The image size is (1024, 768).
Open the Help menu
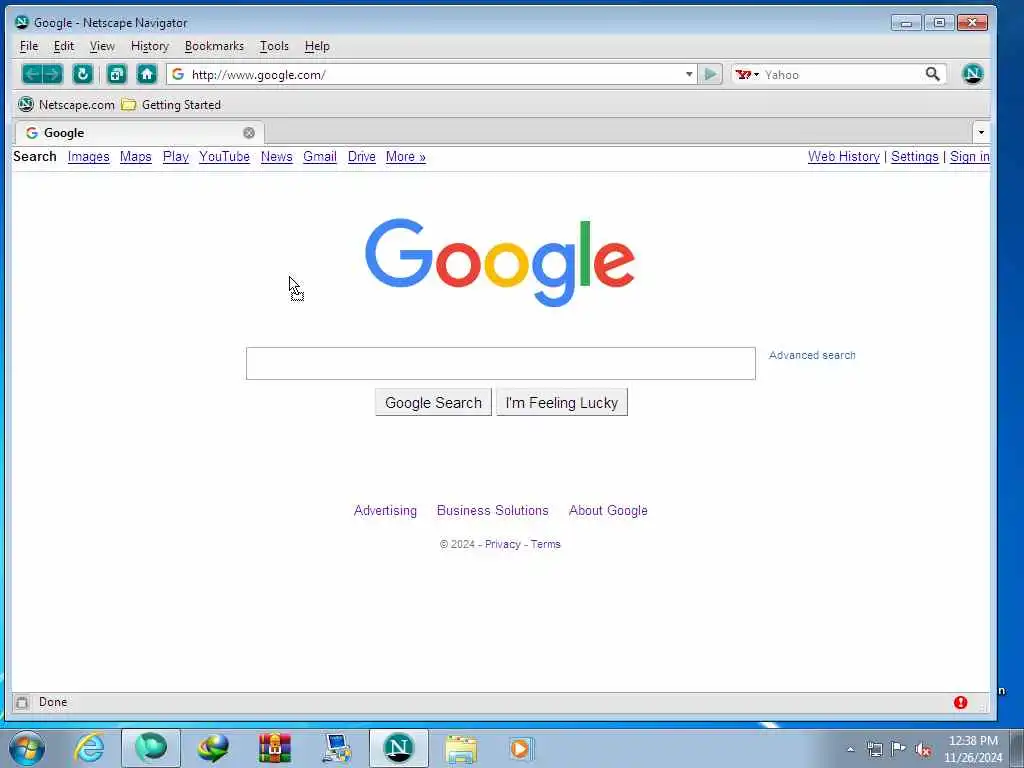tap(317, 46)
